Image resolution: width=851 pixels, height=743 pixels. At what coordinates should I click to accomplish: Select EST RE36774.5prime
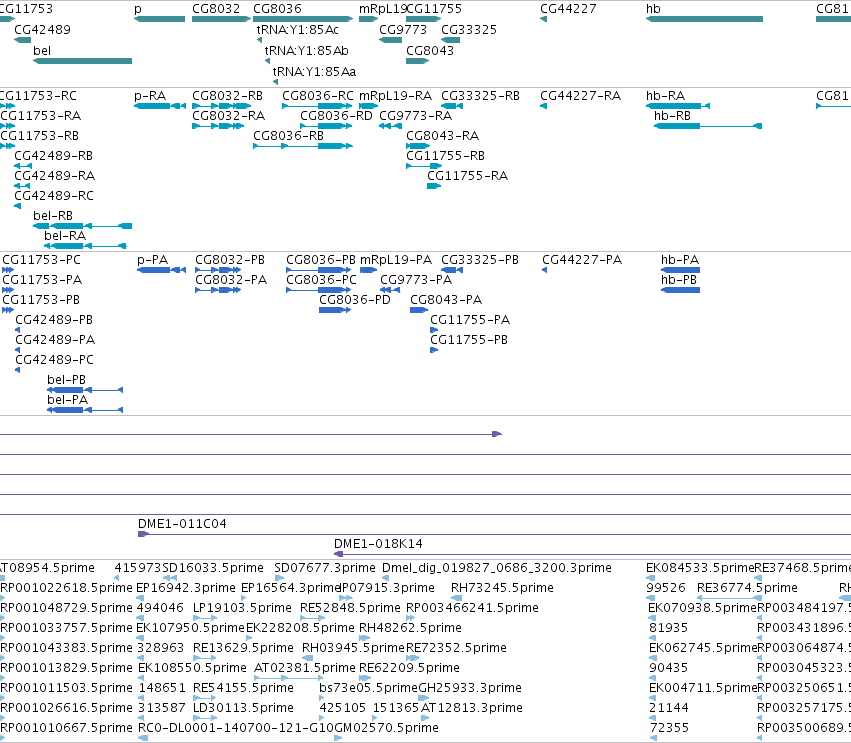(x=747, y=588)
